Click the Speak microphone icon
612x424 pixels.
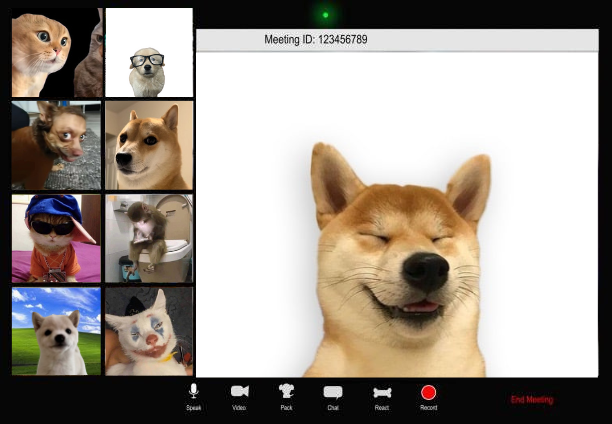(194, 391)
